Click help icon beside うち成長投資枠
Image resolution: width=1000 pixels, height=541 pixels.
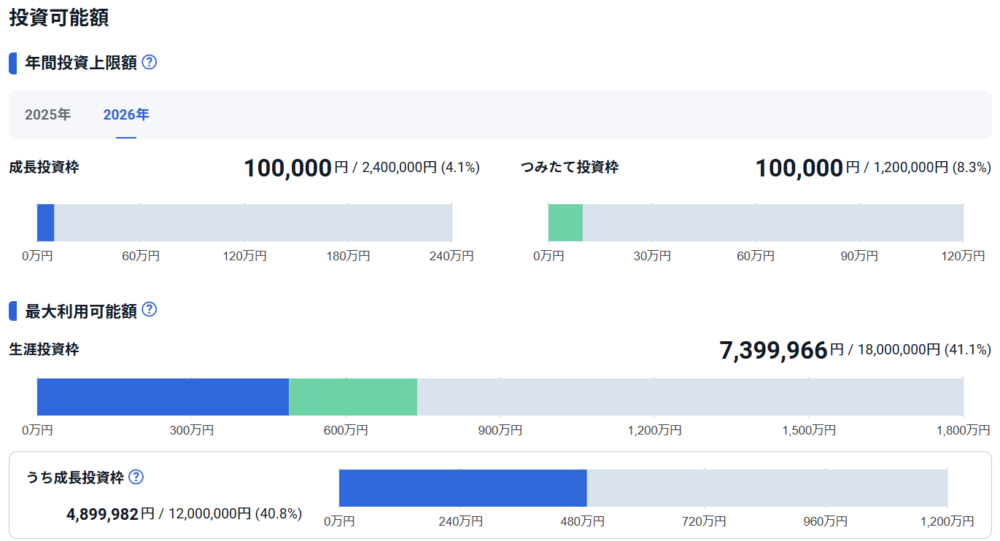pos(136,478)
